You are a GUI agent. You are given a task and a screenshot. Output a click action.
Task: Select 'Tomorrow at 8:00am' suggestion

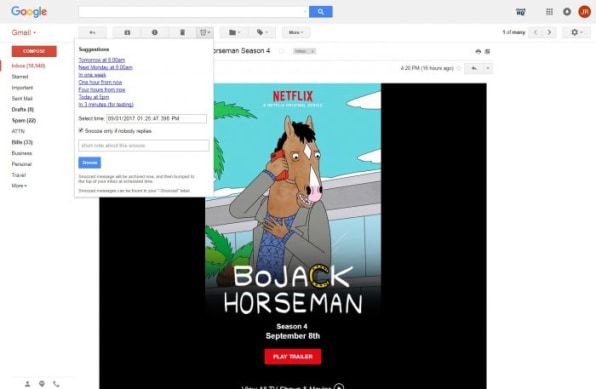click(x=102, y=60)
